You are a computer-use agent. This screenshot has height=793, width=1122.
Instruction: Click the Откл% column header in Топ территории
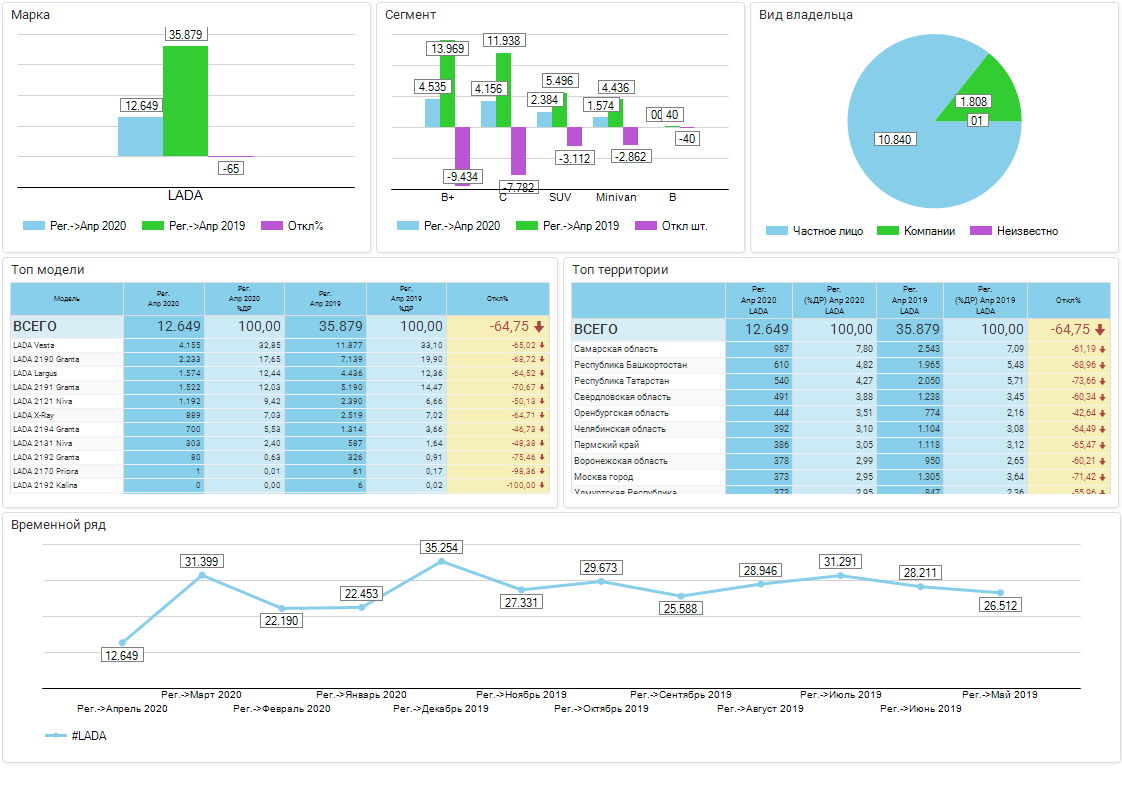[x=1068, y=301]
